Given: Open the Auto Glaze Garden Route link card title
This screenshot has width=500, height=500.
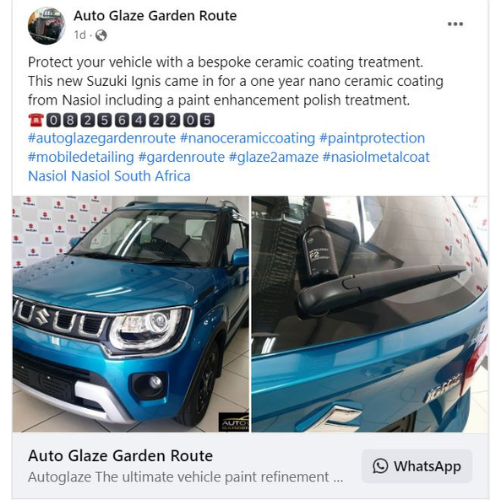Looking at the screenshot, I should coord(120,456).
